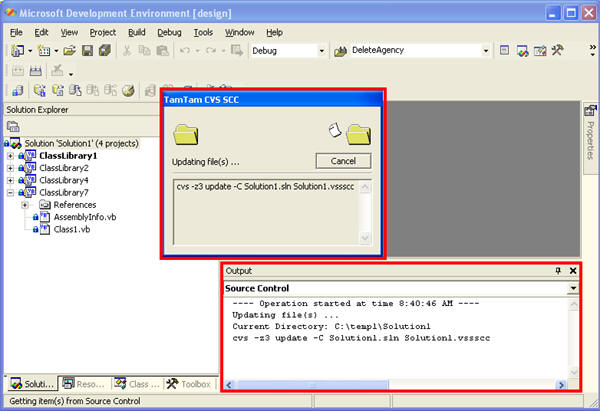
Task: Expand the References folder node
Action: click(25, 205)
